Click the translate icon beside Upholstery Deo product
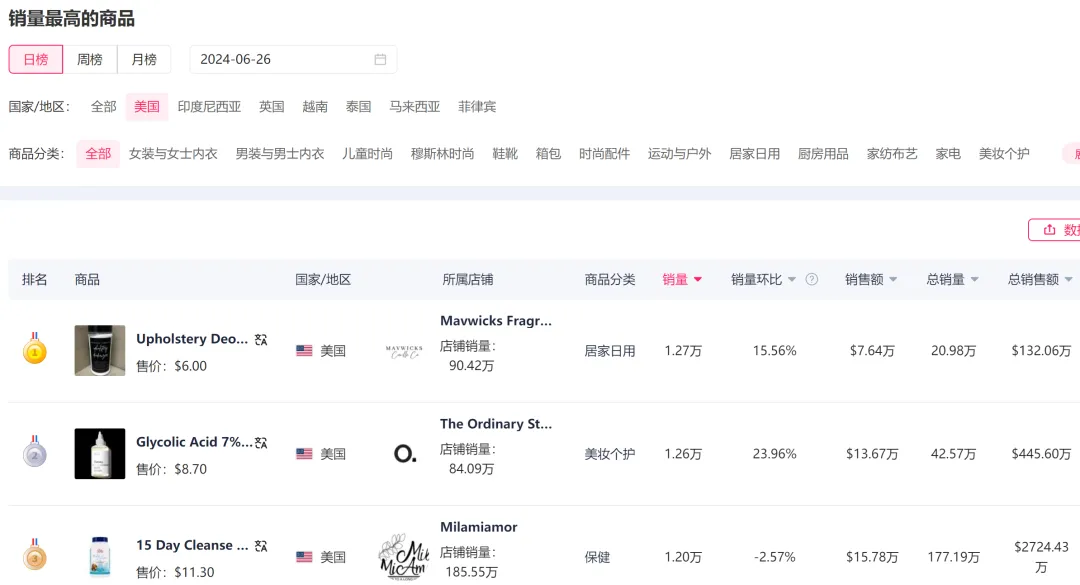 click(261, 339)
